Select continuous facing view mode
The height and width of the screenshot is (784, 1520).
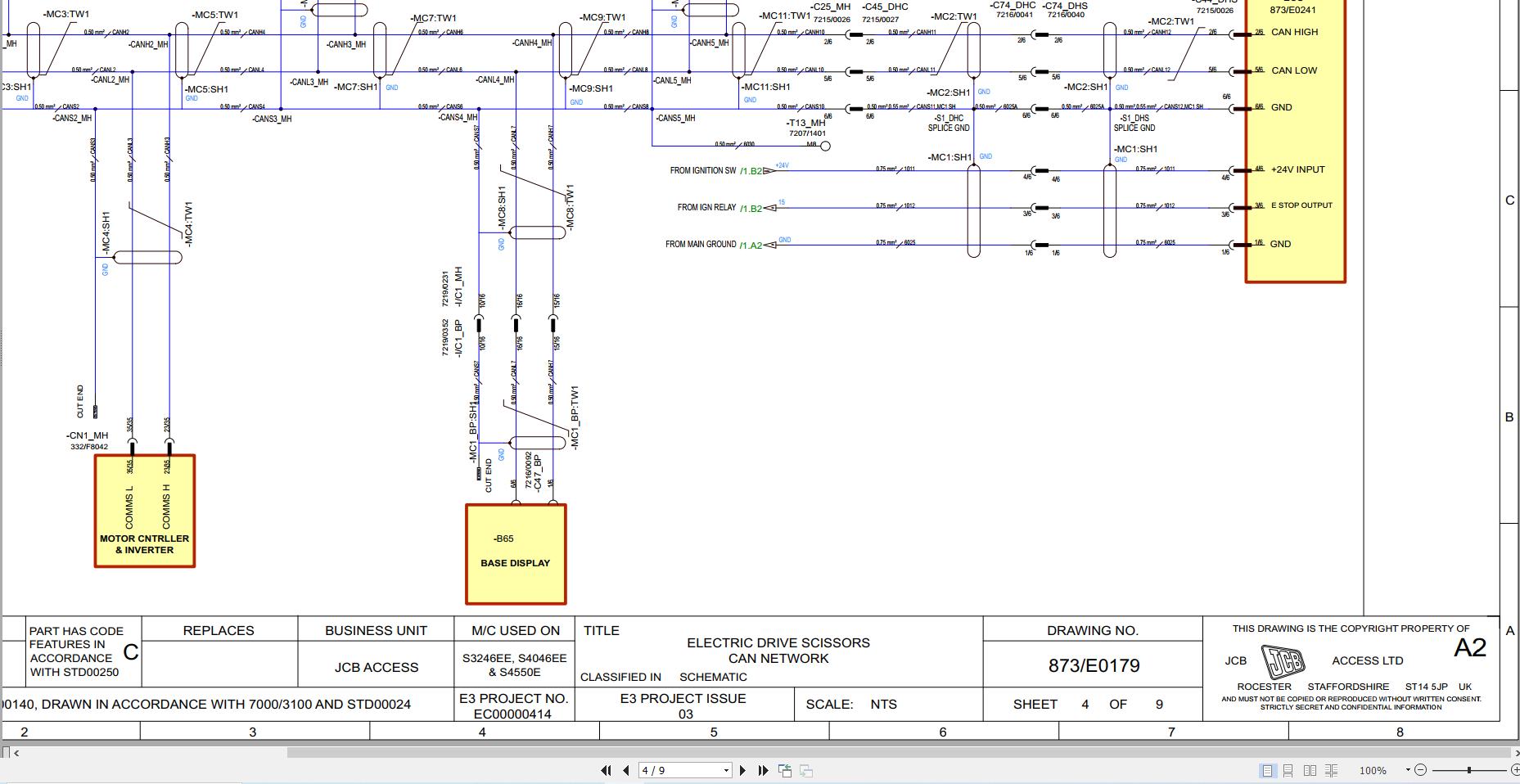point(1332,770)
